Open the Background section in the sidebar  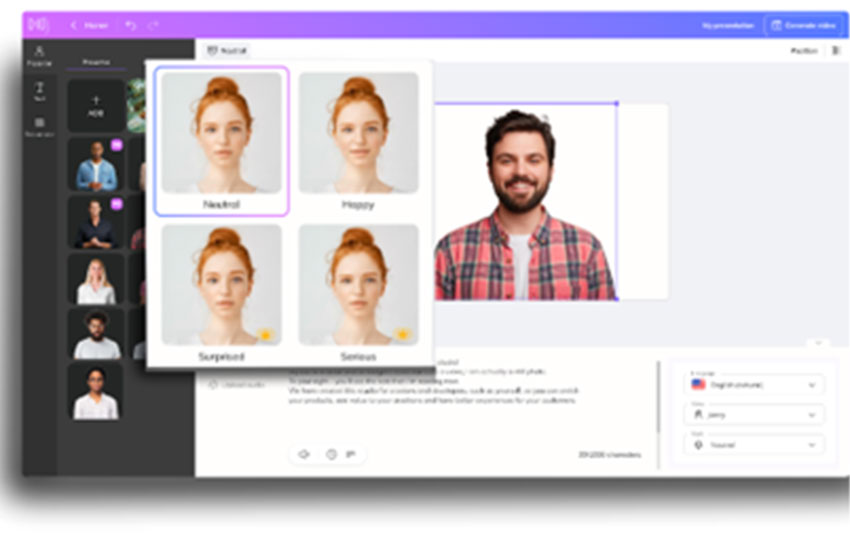click(39, 127)
